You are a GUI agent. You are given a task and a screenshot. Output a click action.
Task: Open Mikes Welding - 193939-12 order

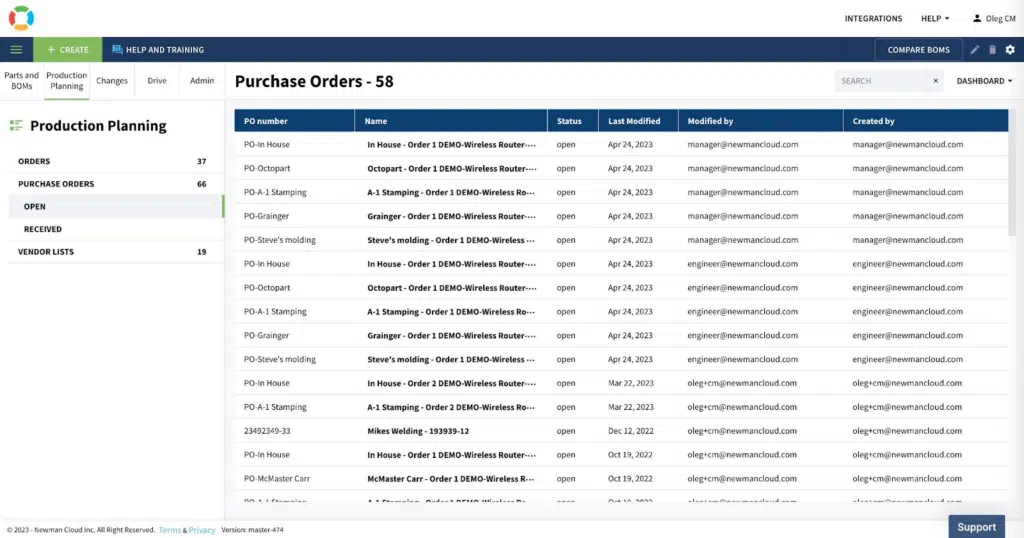pos(418,431)
